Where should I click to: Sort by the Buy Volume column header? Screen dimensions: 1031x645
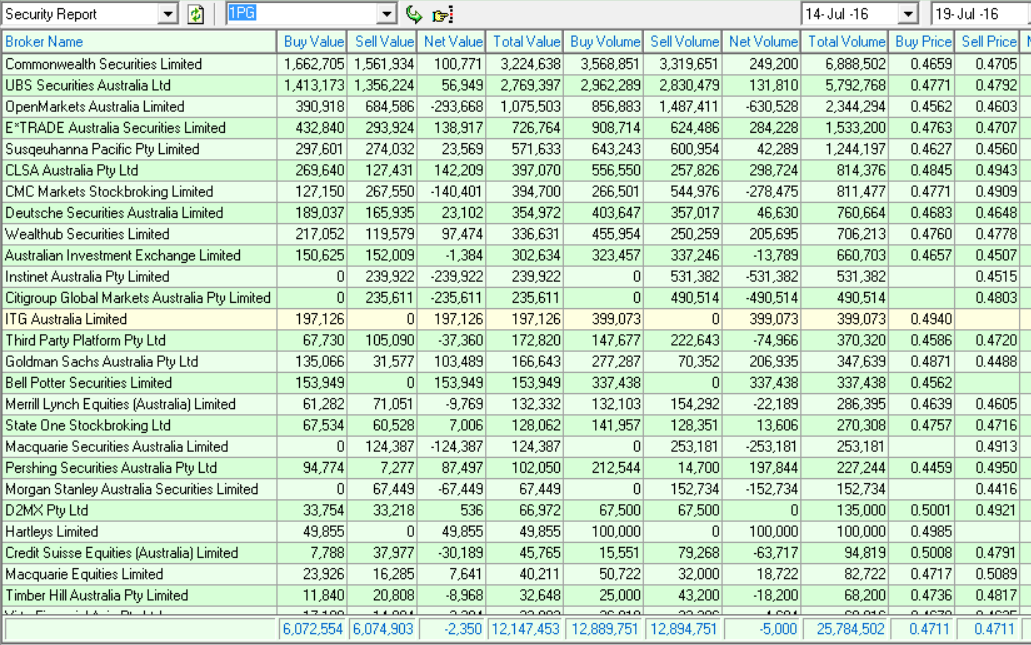[604, 41]
